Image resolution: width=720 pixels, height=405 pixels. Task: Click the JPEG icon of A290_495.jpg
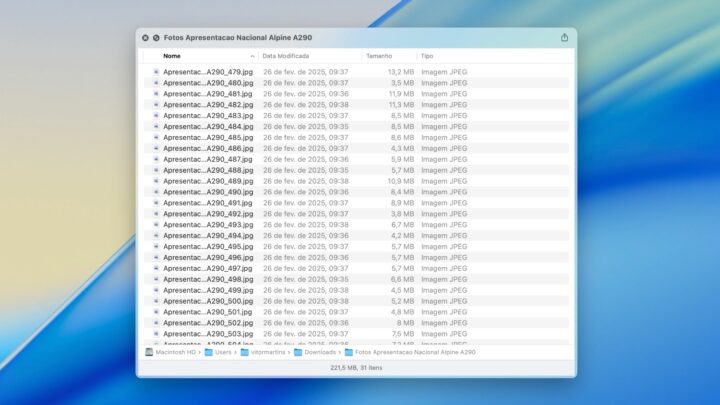(x=156, y=247)
